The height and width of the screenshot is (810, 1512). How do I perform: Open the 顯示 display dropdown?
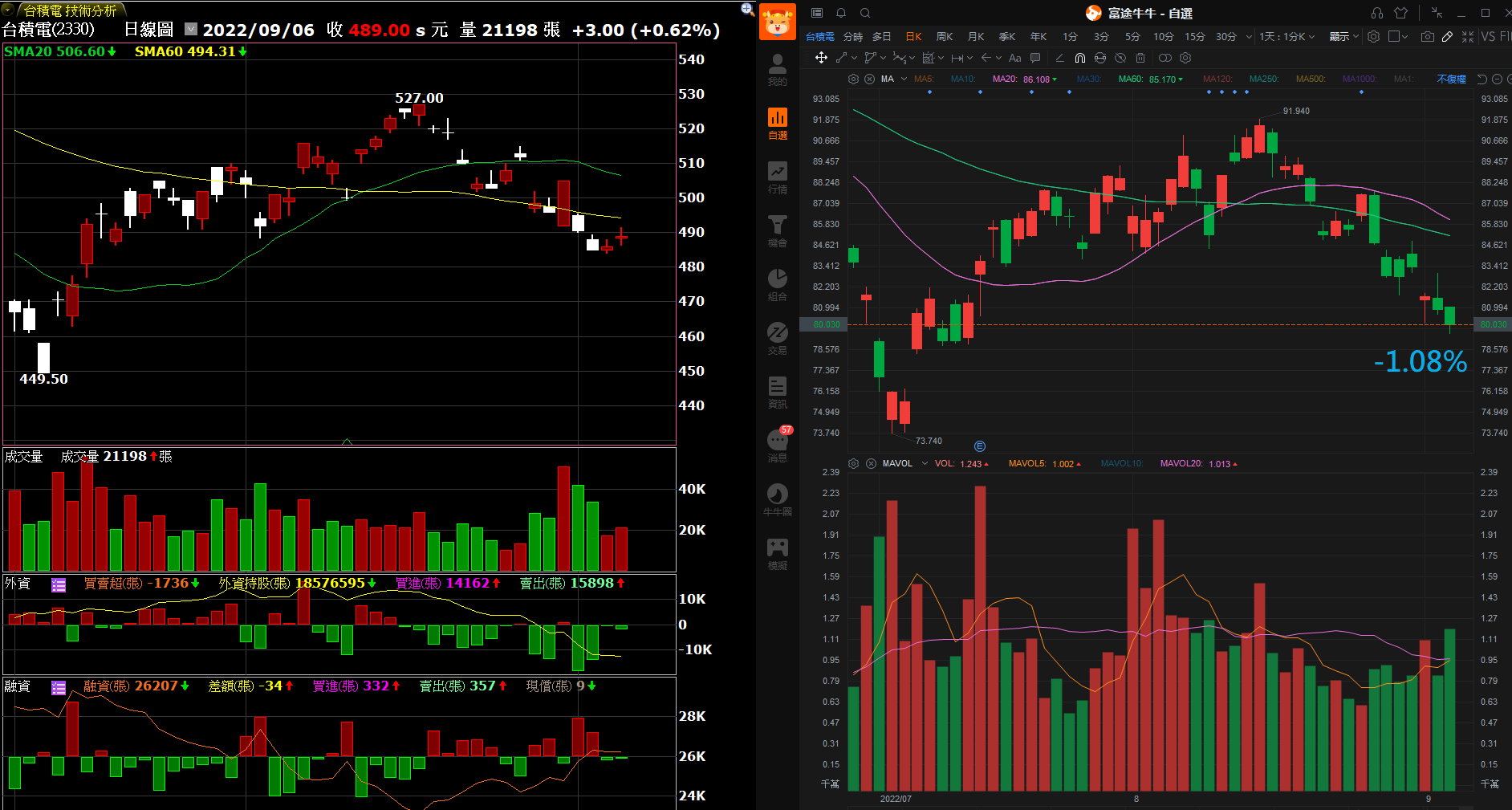tap(1344, 36)
